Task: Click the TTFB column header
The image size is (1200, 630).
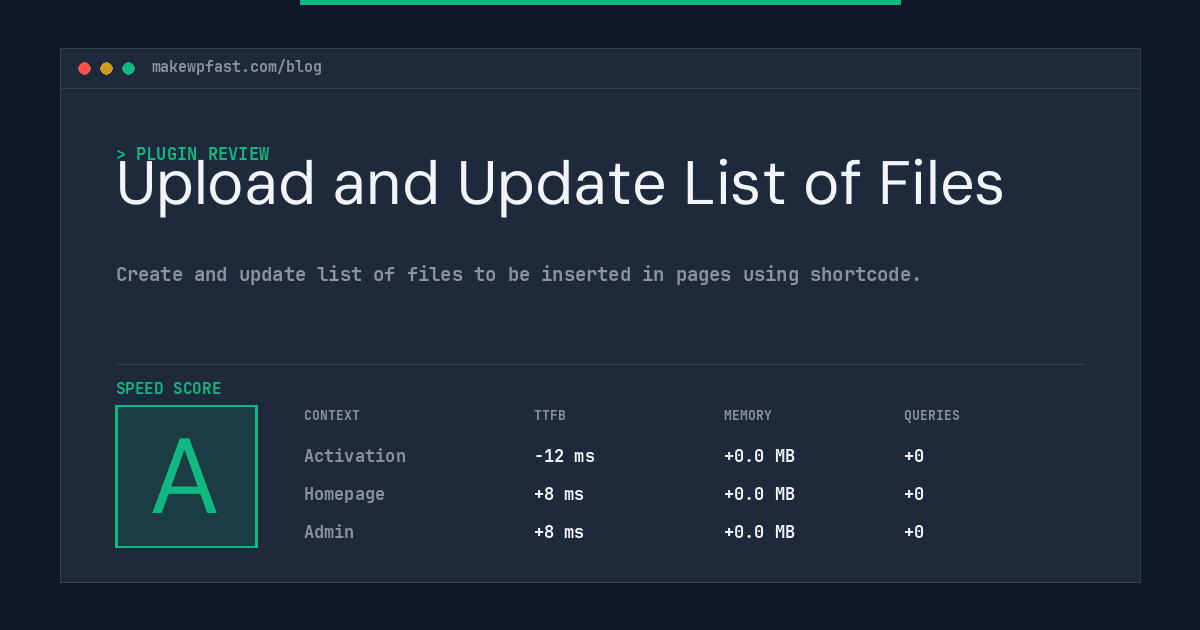Action: pos(550,416)
